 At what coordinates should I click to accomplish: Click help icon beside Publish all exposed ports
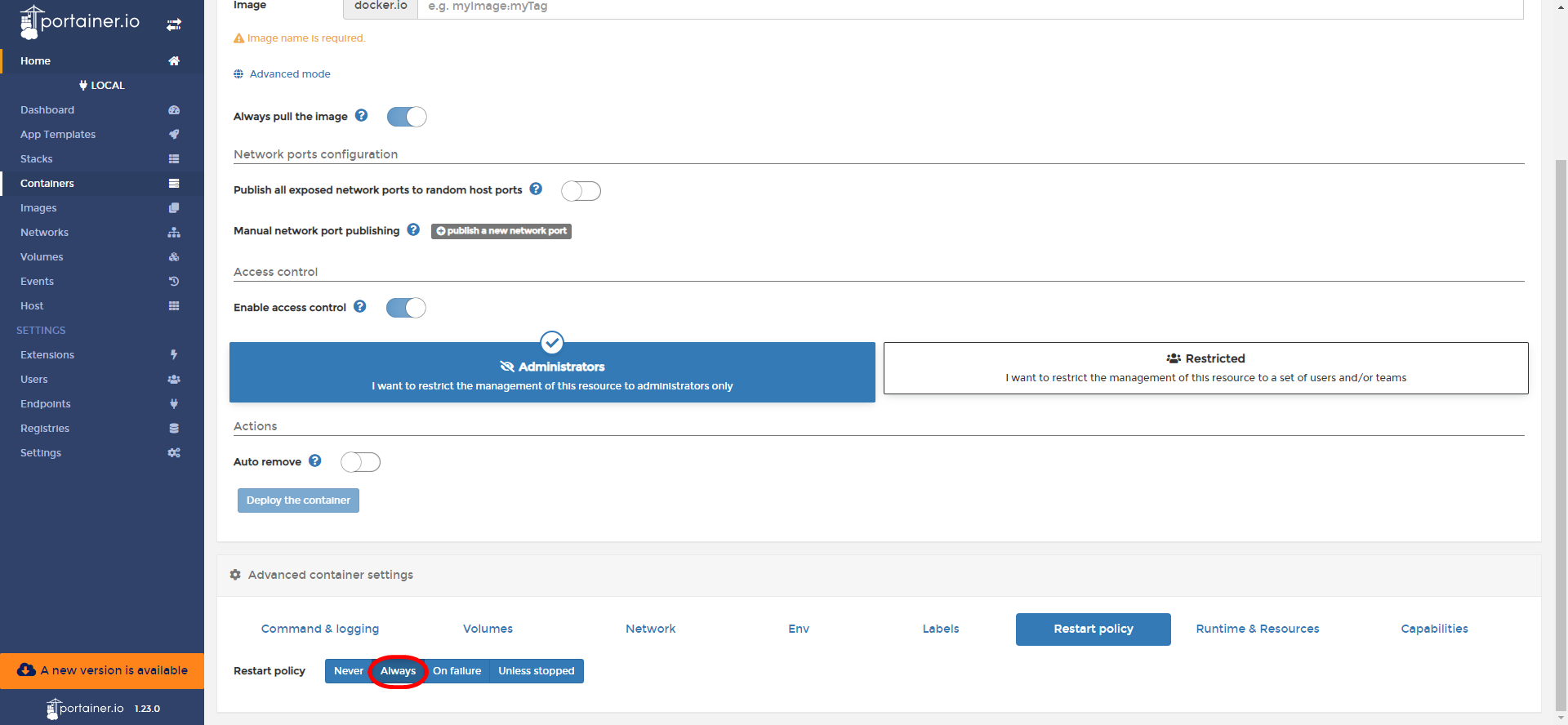point(536,189)
